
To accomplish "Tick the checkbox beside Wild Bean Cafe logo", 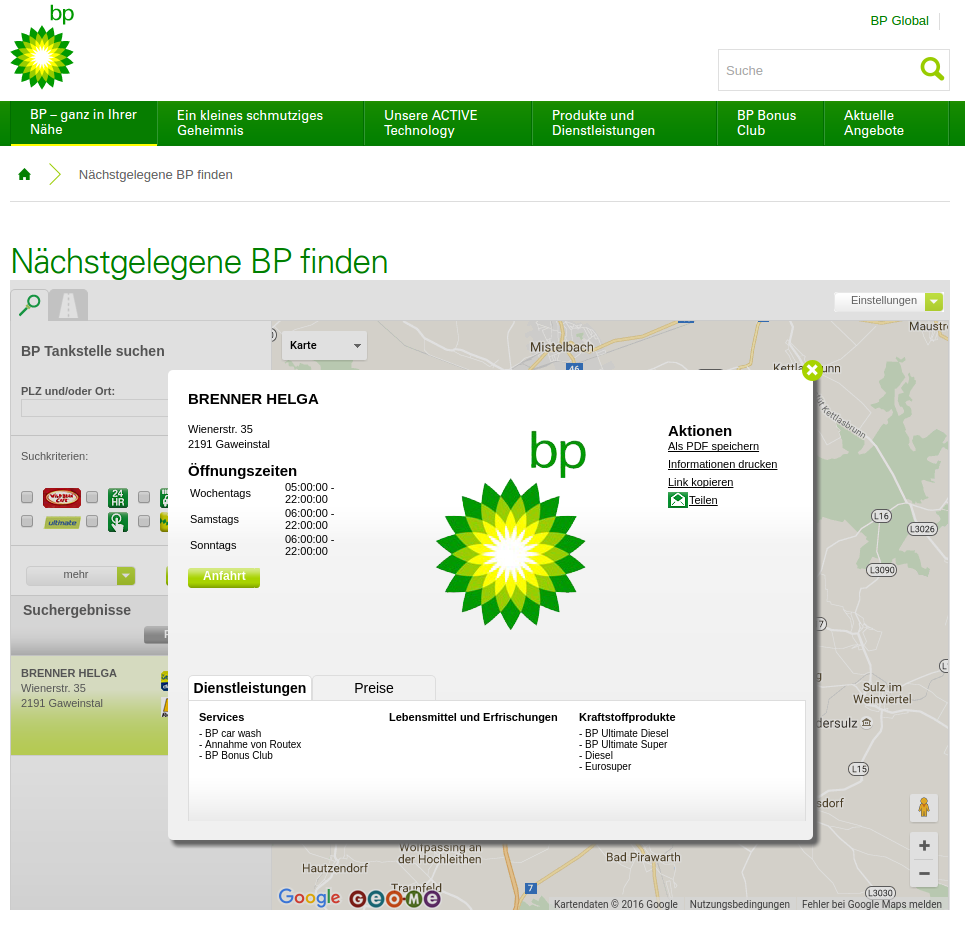I will click(27, 497).
